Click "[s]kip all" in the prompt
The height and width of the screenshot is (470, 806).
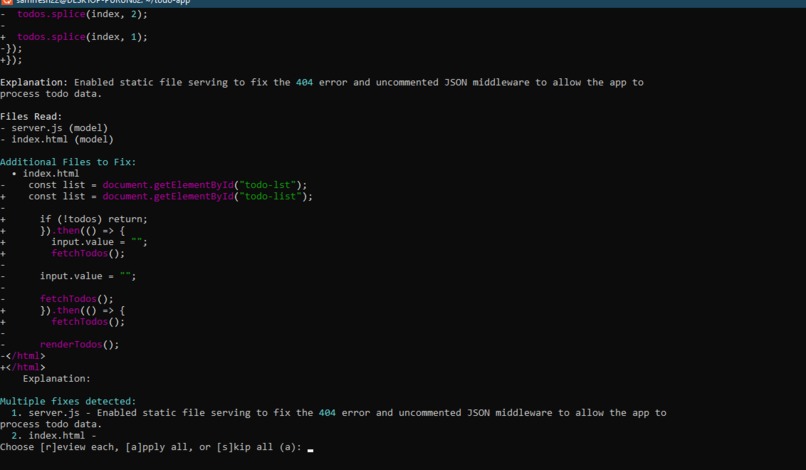click(245, 447)
